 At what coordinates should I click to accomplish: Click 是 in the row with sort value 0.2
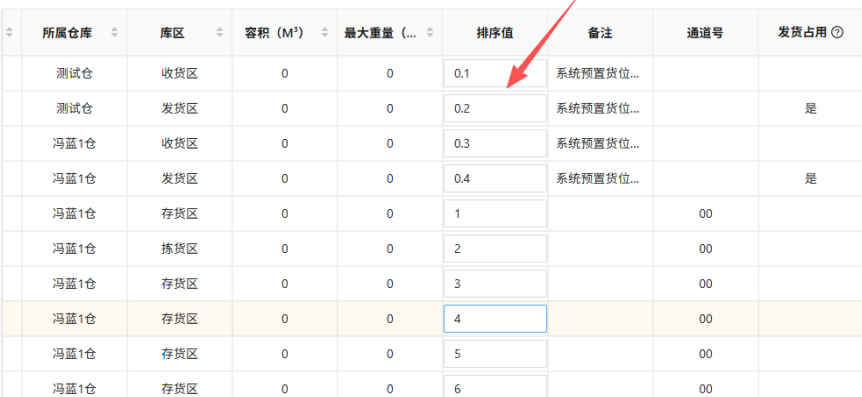pyautogui.click(x=810, y=108)
